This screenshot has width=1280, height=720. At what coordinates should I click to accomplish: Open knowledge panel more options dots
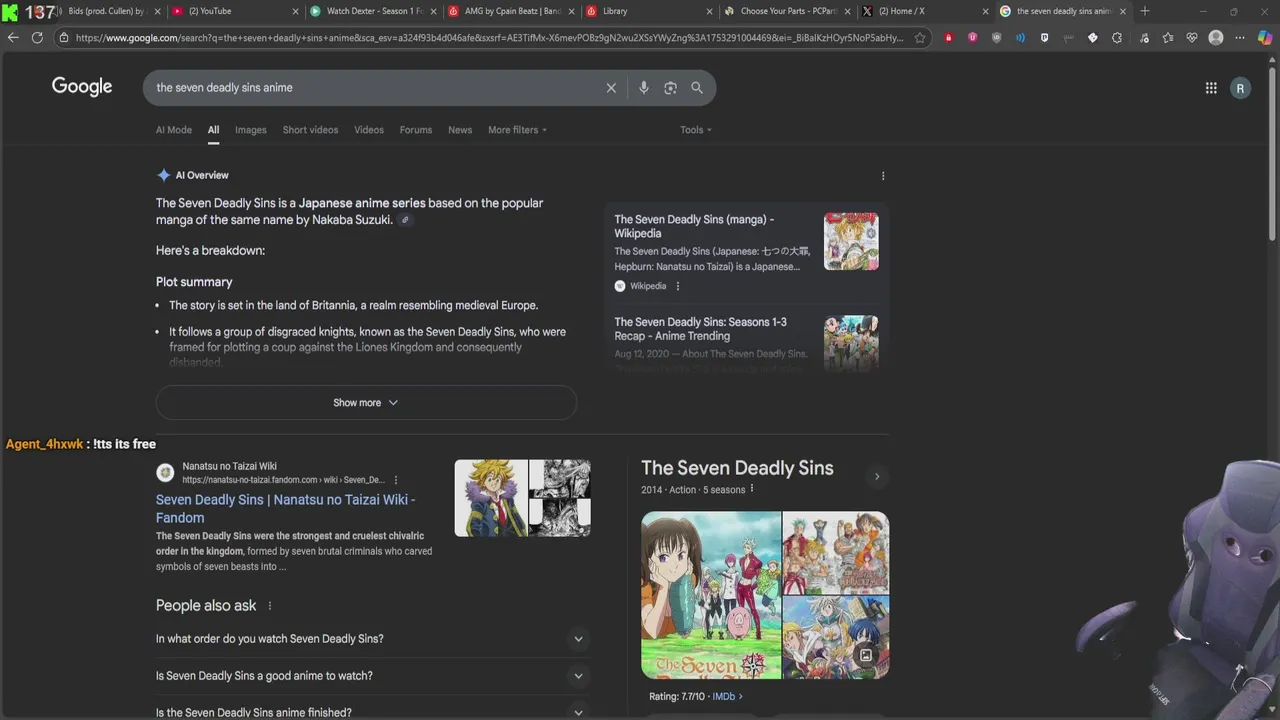click(x=752, y=489)
